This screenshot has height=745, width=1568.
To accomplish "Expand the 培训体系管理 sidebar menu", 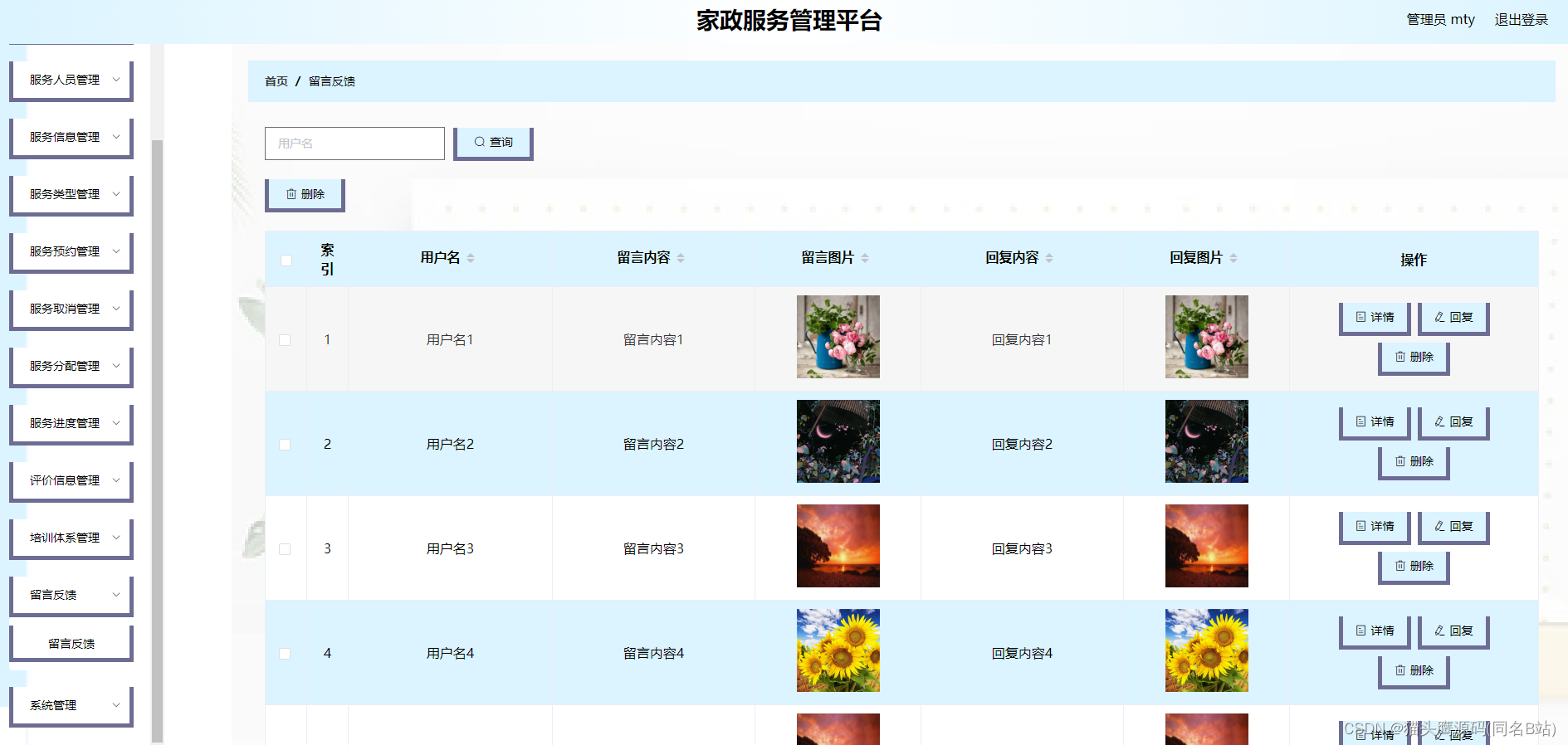I will 71,538.
